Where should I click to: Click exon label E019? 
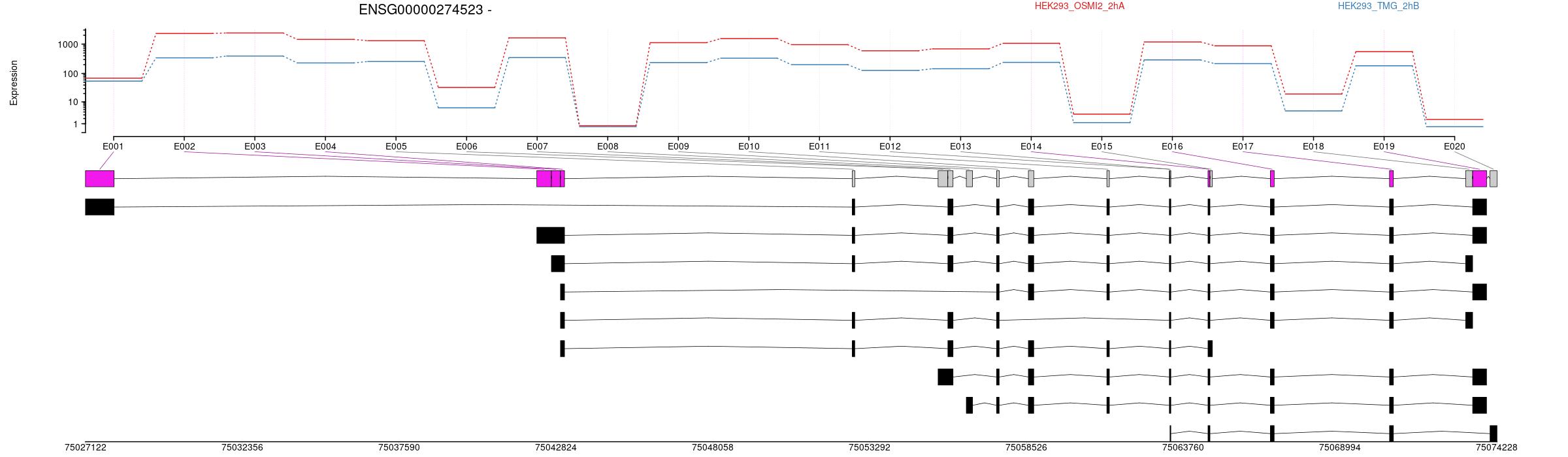click(x=1384, y=147)
